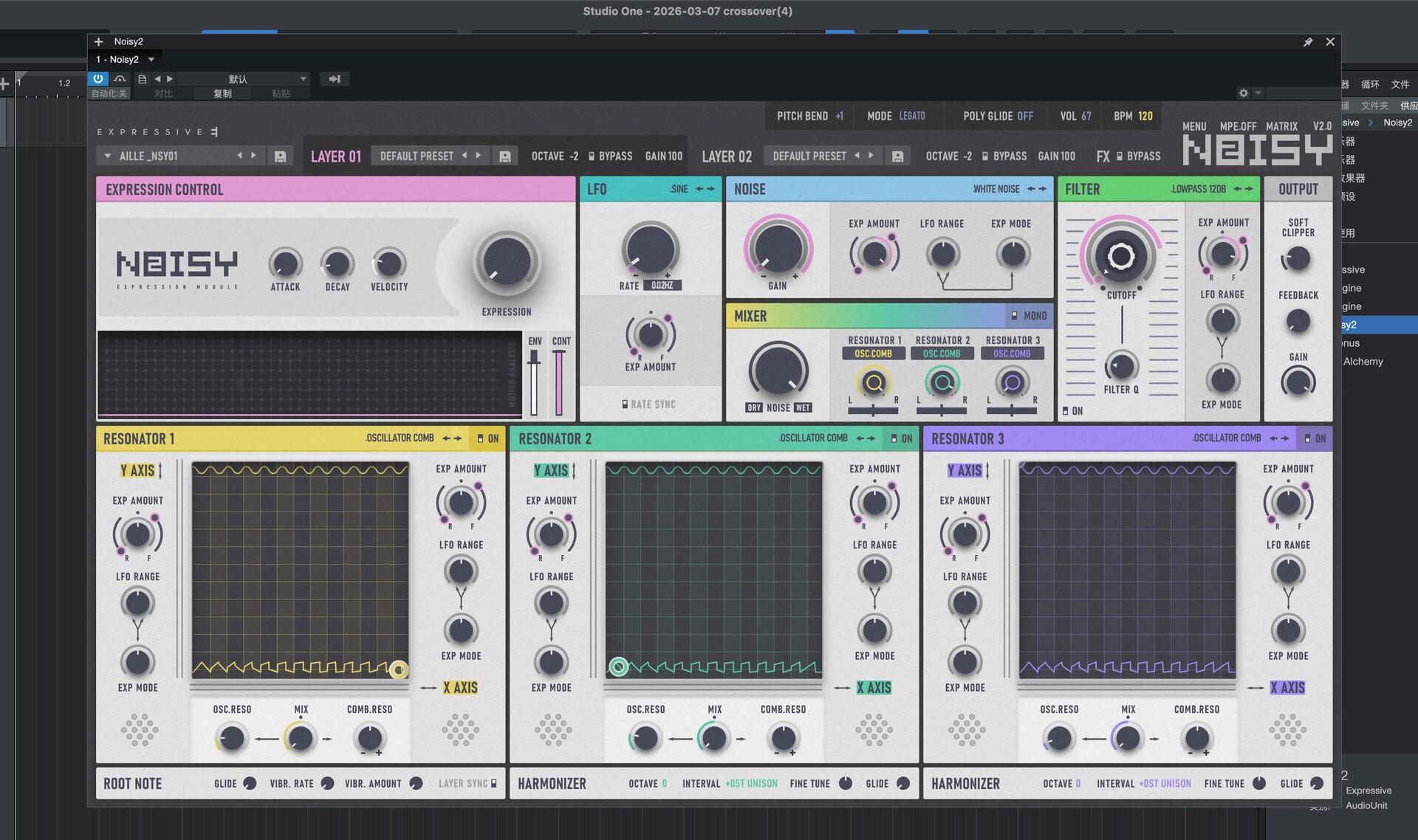Click the preset file page icon
Screen dimensions: 1418x840
(x=142, y=79)
